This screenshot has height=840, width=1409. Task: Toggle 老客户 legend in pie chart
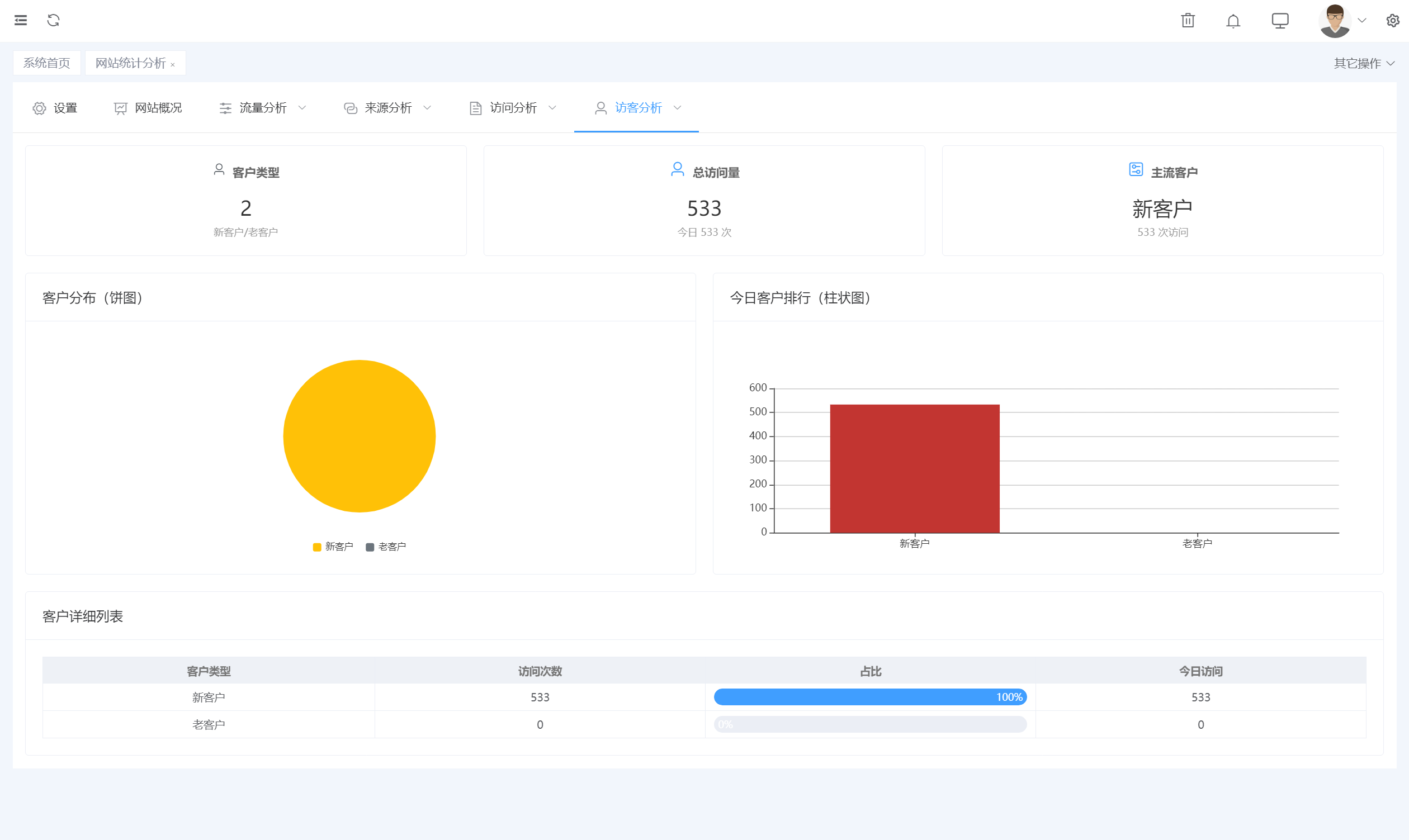386,547
